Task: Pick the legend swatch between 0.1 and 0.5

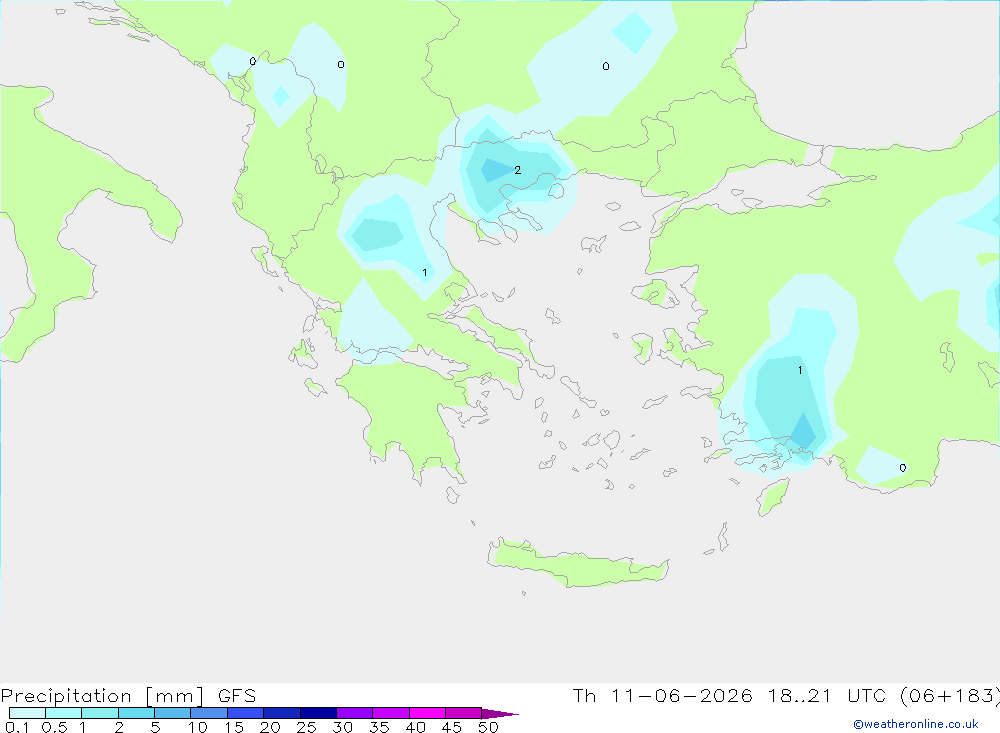Action: pyautogui.click(x=27, y=713)
